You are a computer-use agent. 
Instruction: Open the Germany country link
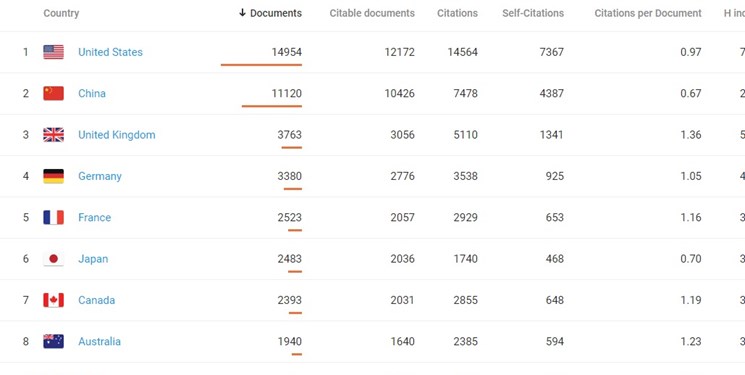[100, 176]
